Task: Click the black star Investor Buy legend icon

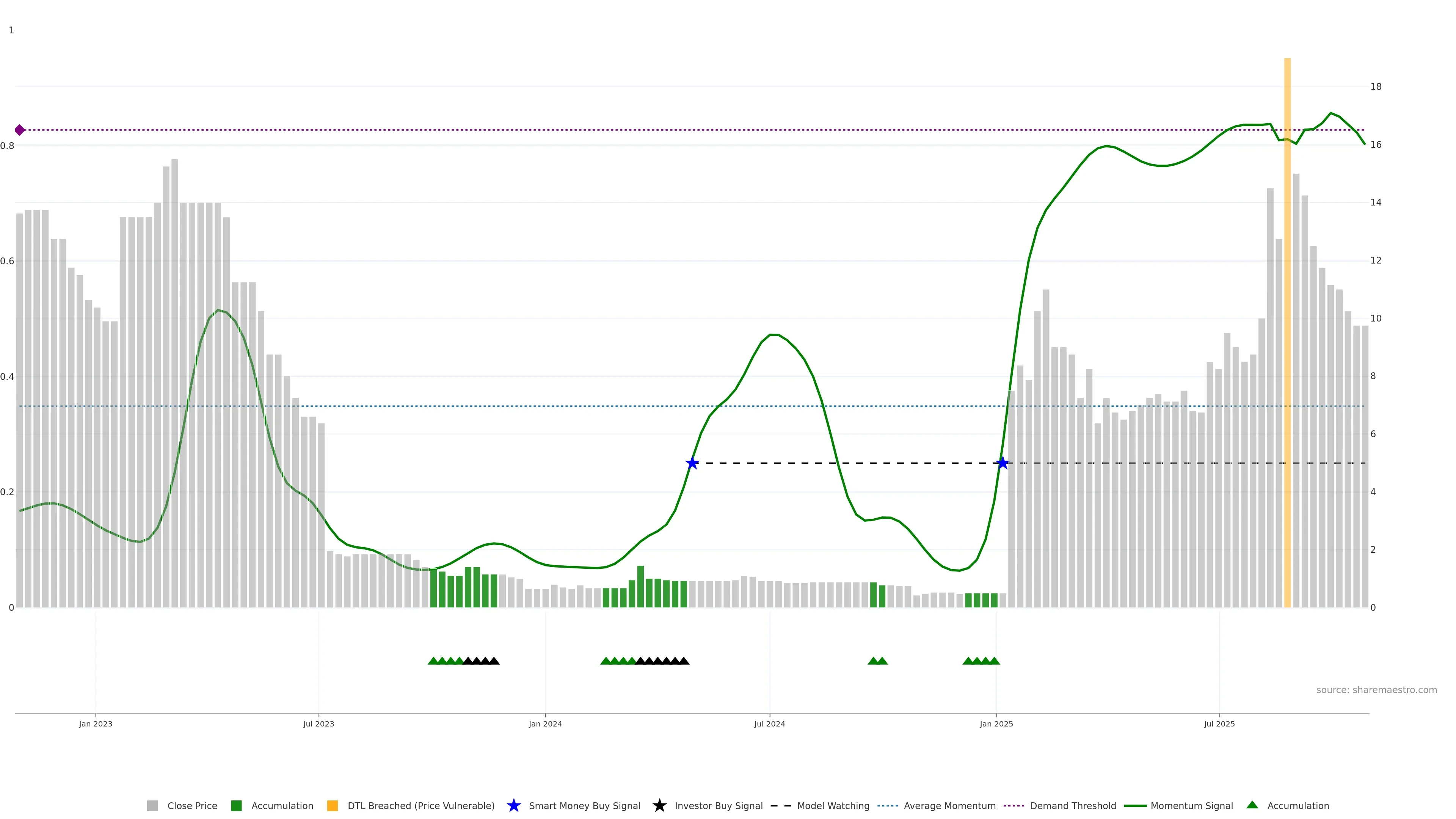Action: tap(659, 805)
